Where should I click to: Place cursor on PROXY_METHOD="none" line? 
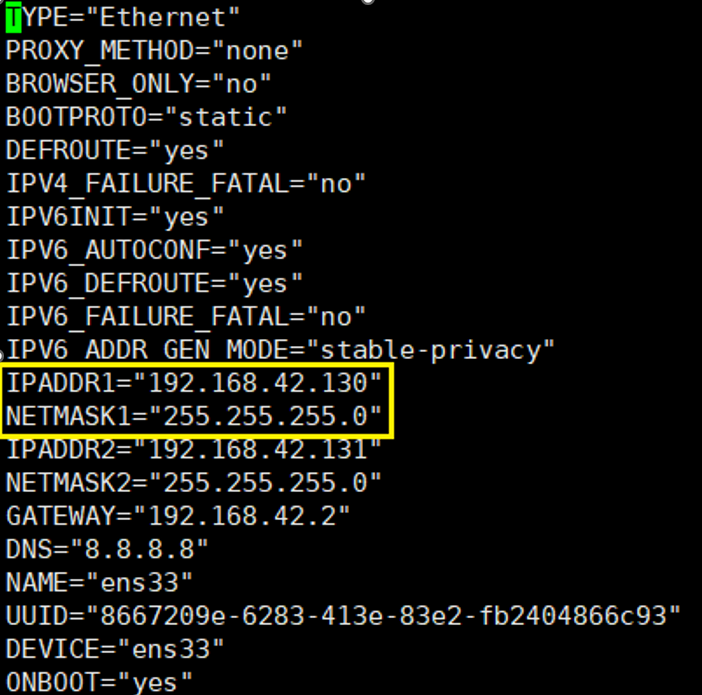pyautogui.click(x=154, y=51)
